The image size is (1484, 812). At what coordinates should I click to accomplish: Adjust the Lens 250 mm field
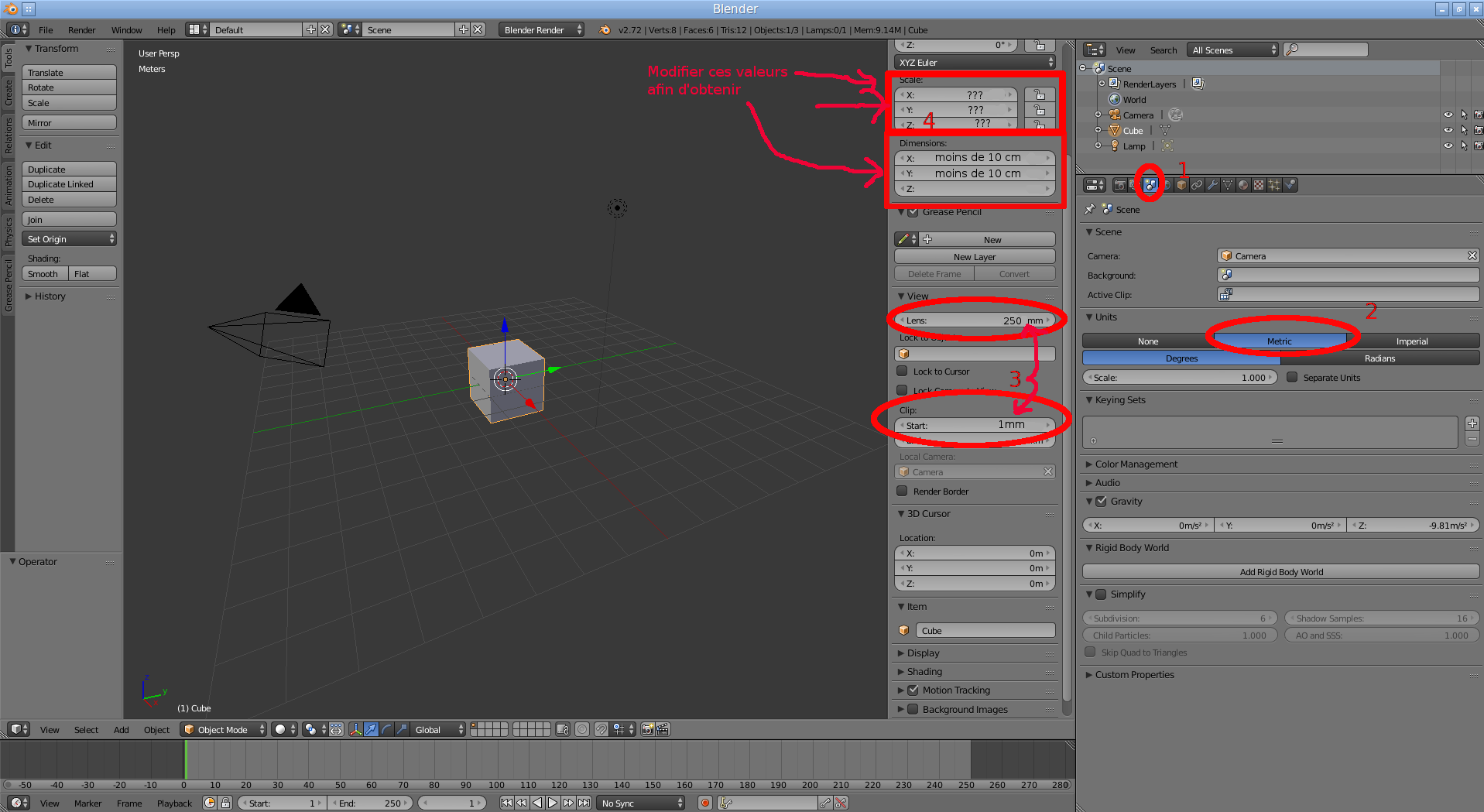975,320
